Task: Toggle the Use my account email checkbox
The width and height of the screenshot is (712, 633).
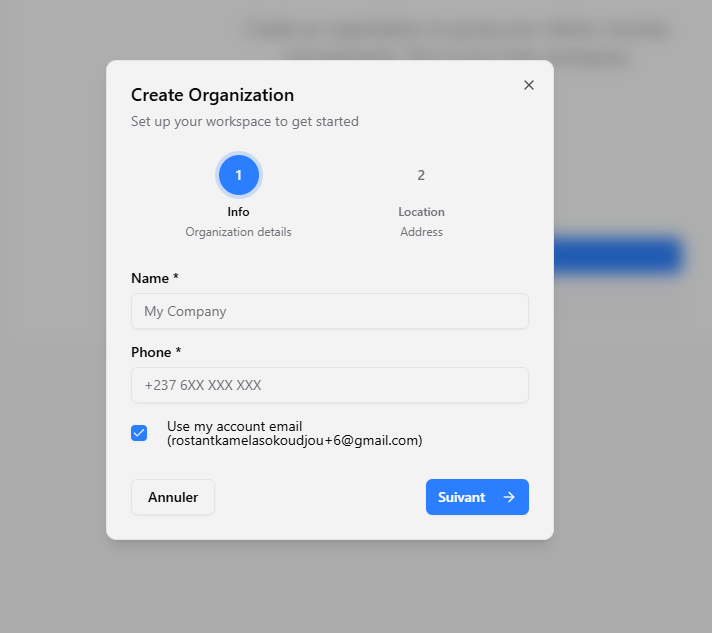Action: (139, 433)
